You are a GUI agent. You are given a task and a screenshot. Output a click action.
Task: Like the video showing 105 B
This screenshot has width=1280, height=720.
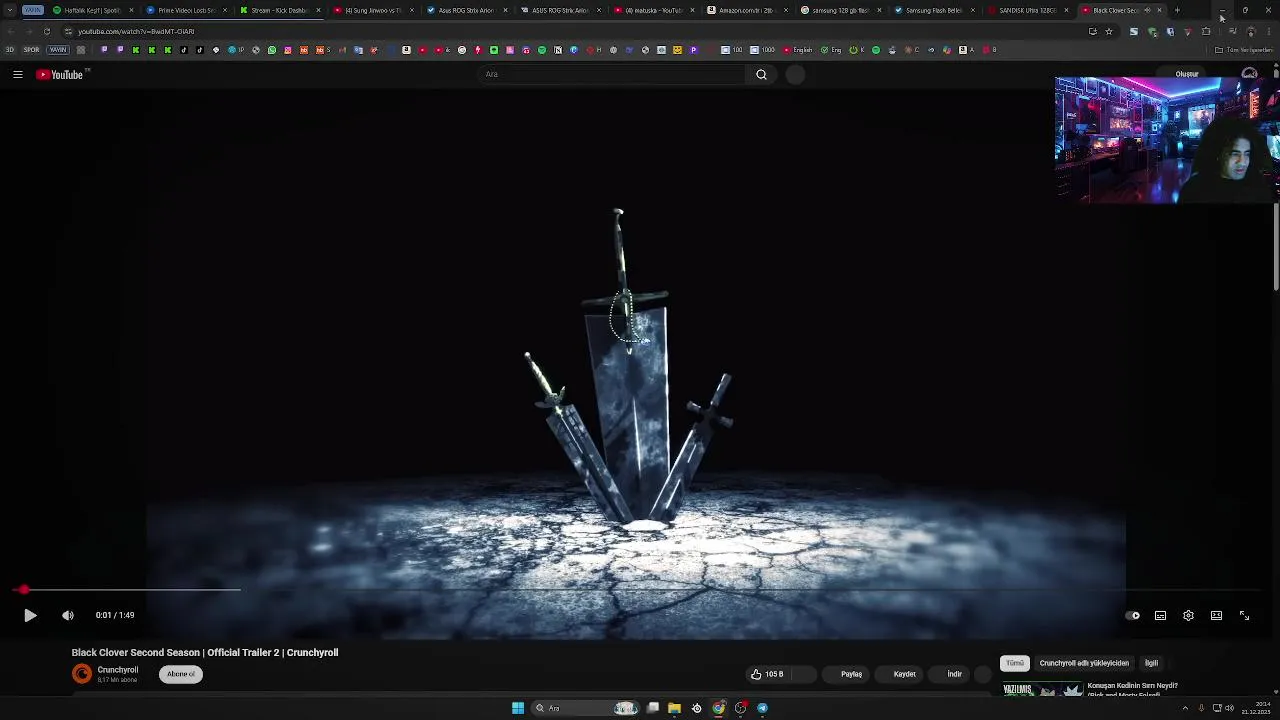tap(767, 674)
